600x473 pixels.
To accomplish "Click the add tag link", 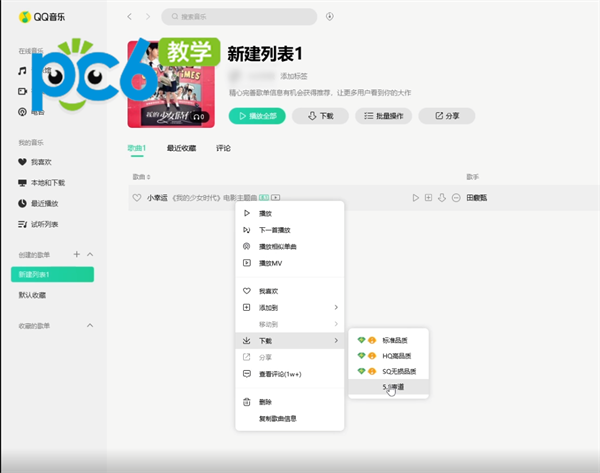I will pyautogui.click(x=294, y=76).
